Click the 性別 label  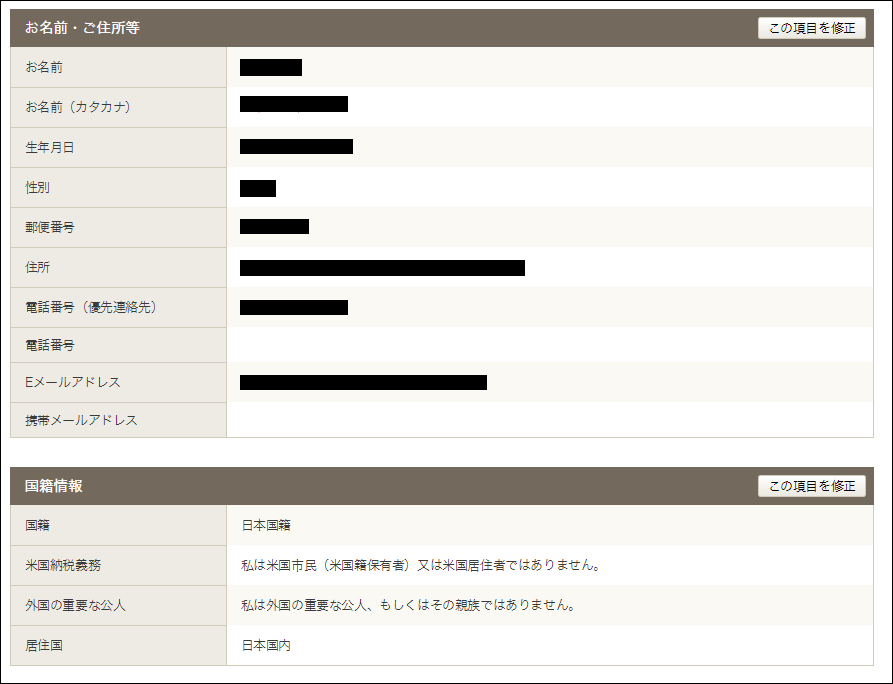[x=38, y=187]
